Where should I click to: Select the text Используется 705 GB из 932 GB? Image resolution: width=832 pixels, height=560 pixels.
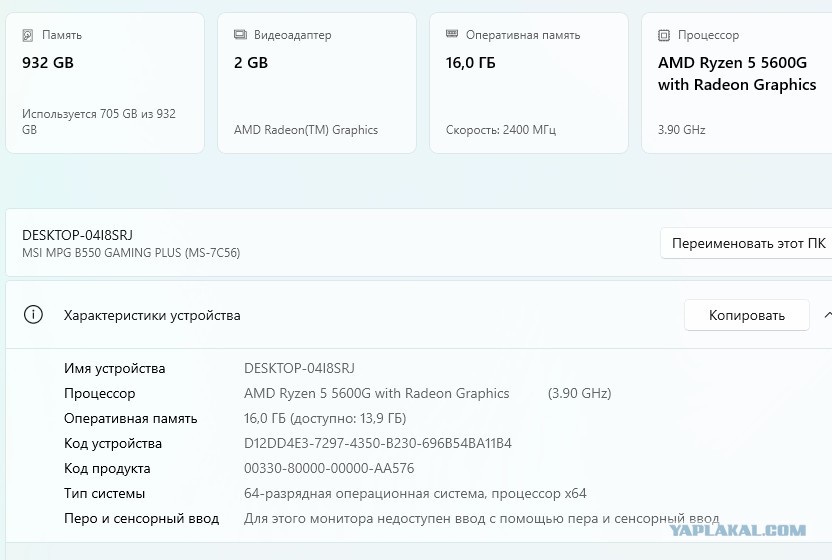point(99,122)
